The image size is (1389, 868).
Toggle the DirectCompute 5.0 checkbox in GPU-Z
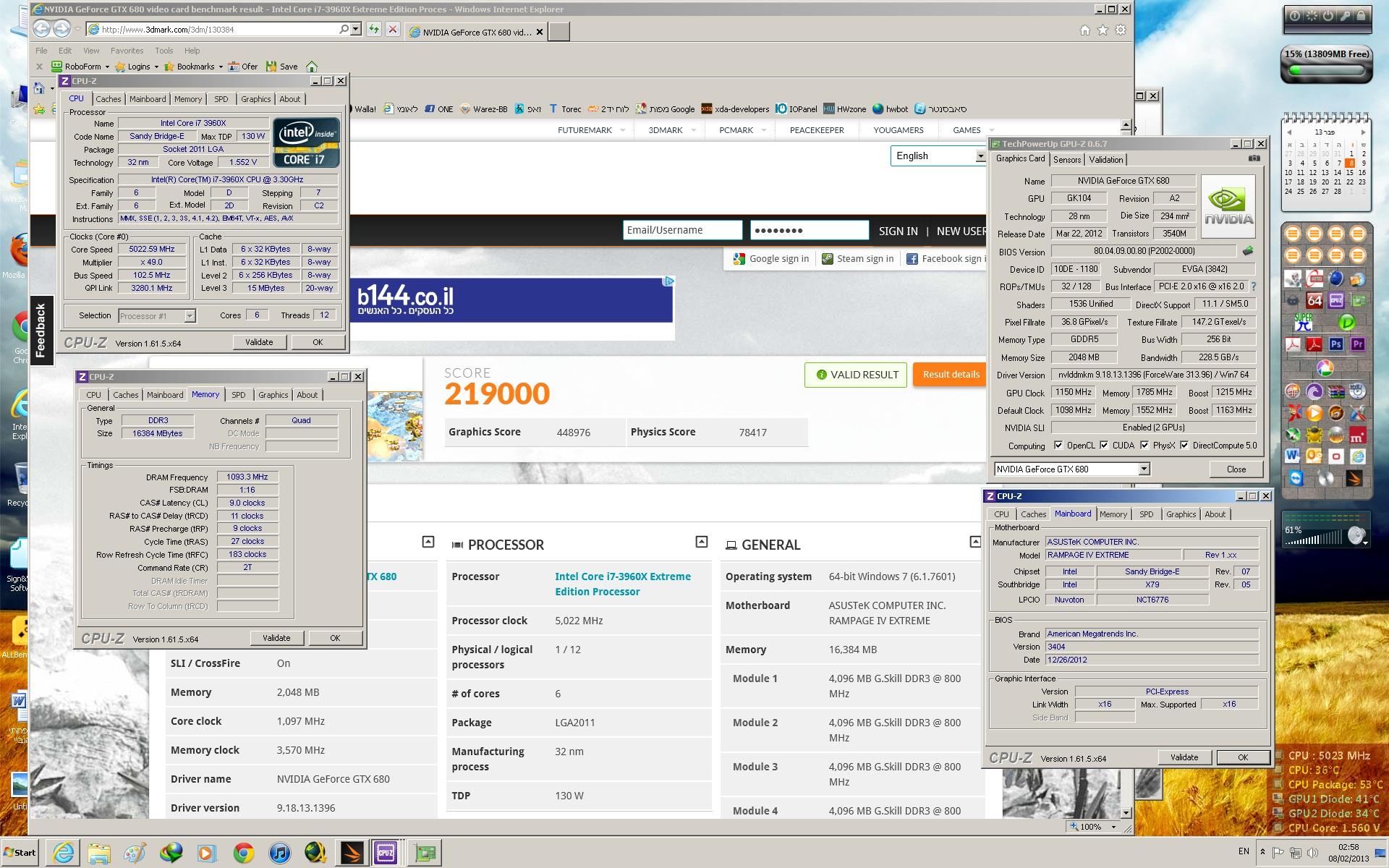pos(1184,446)
